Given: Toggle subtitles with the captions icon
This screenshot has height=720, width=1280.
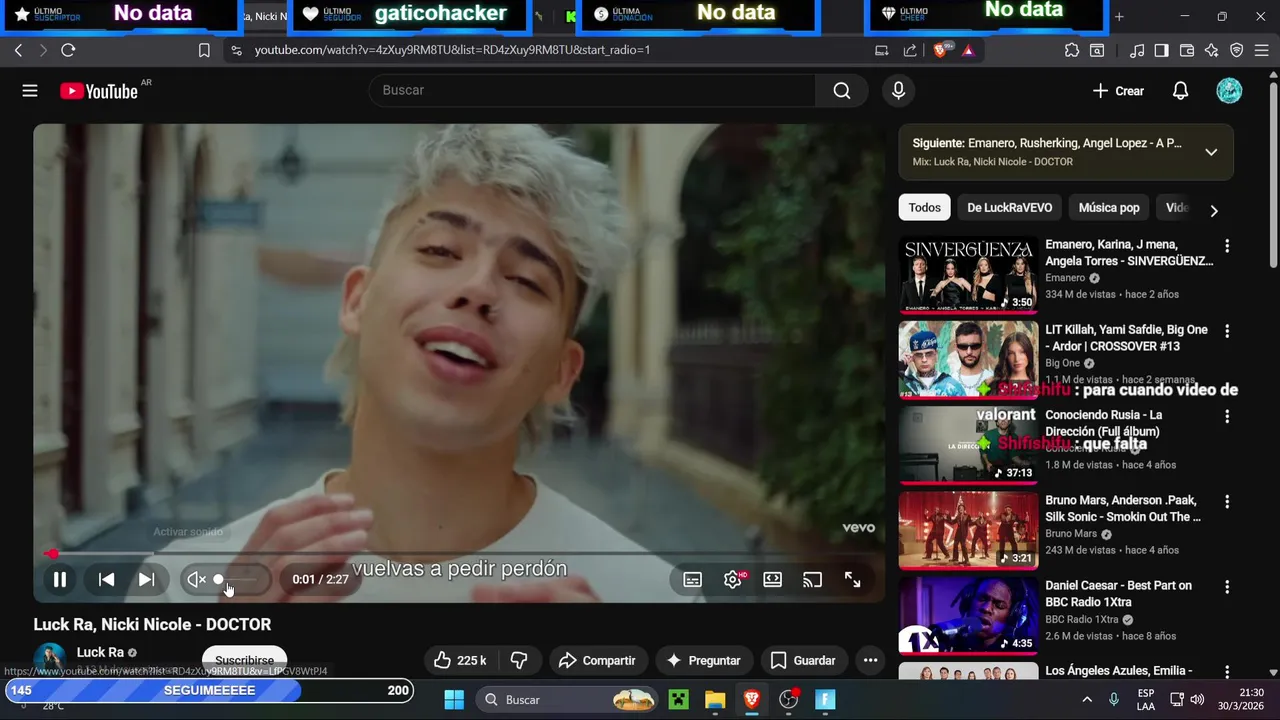Looking at the screenshot, I should point(692,579).
